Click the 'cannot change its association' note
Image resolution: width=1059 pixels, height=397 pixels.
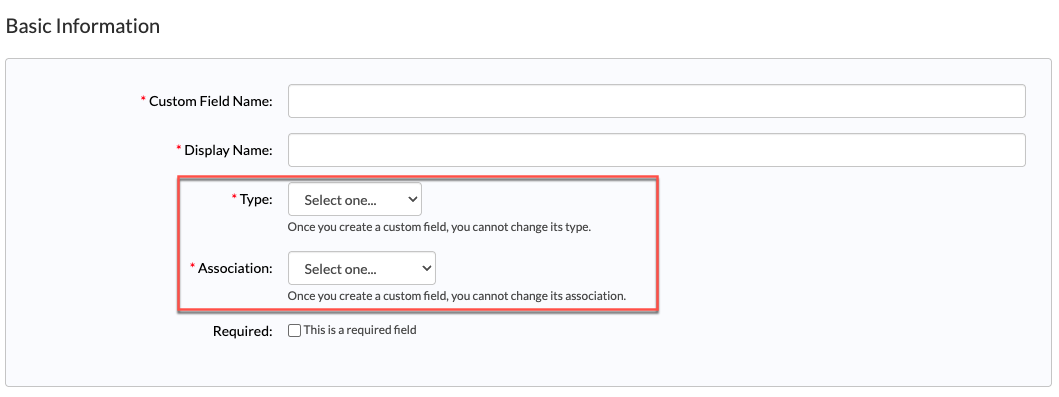[x=457, y=296]
